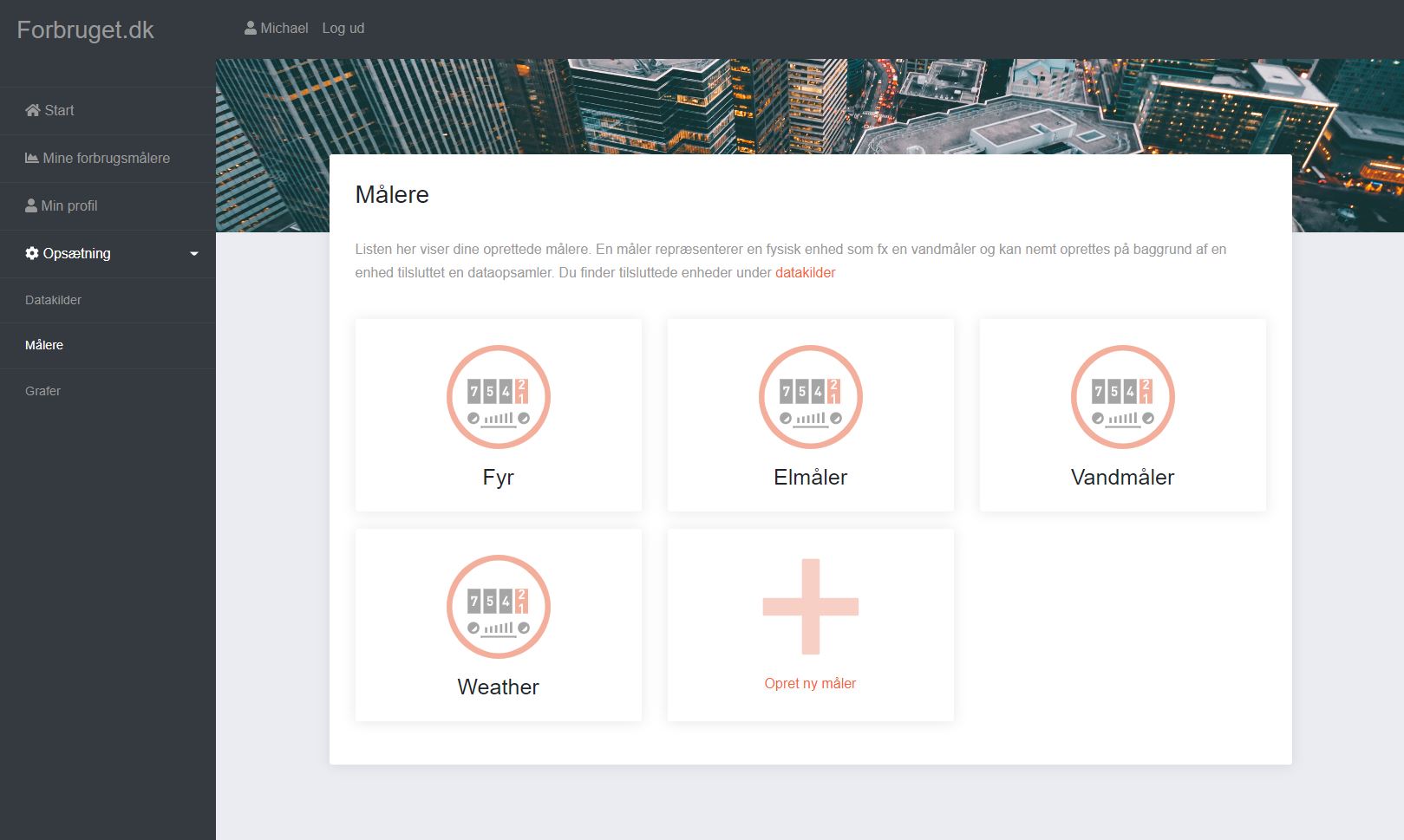Open the Datakilder submenu item
This screenshot has width=1404, height=840.
53,300
